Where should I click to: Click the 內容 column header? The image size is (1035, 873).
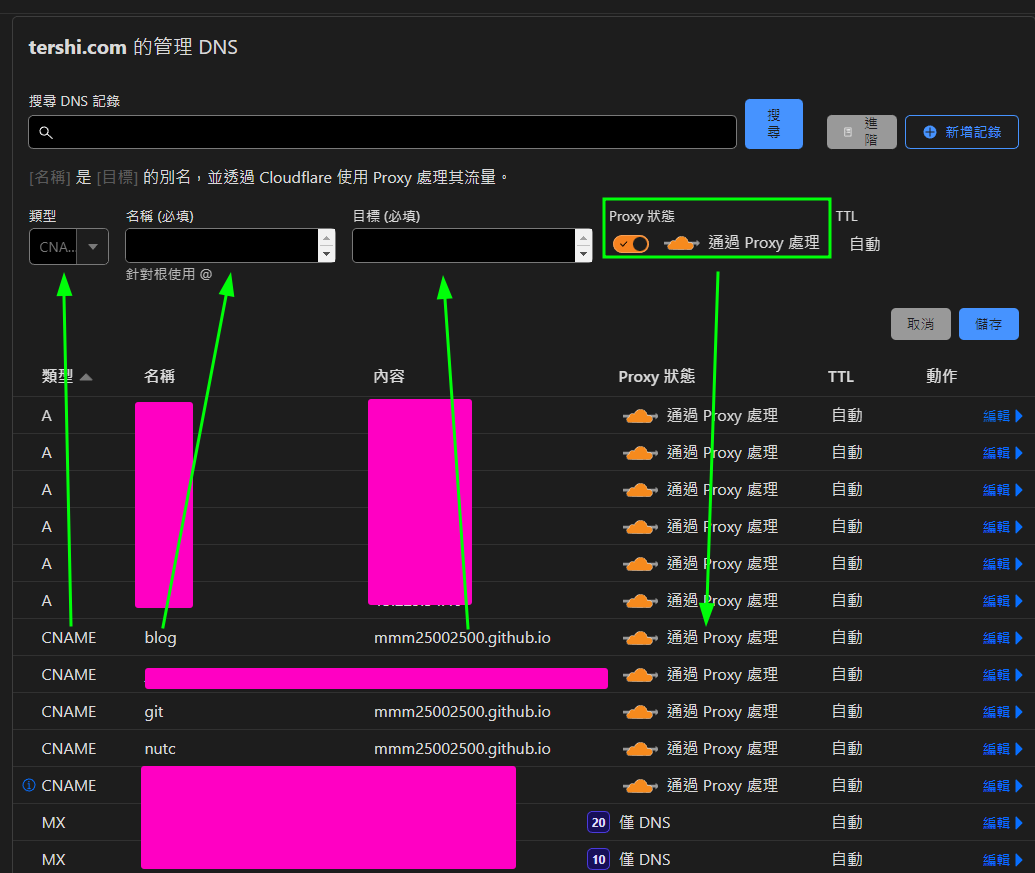click(389, 376)
